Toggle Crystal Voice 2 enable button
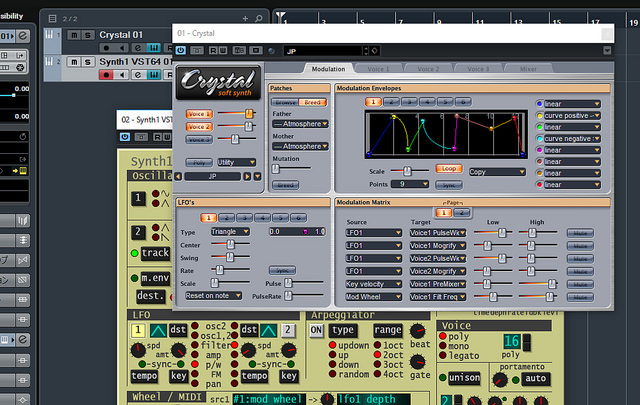The height and width of the screenshot is (405, 640). 199,127
